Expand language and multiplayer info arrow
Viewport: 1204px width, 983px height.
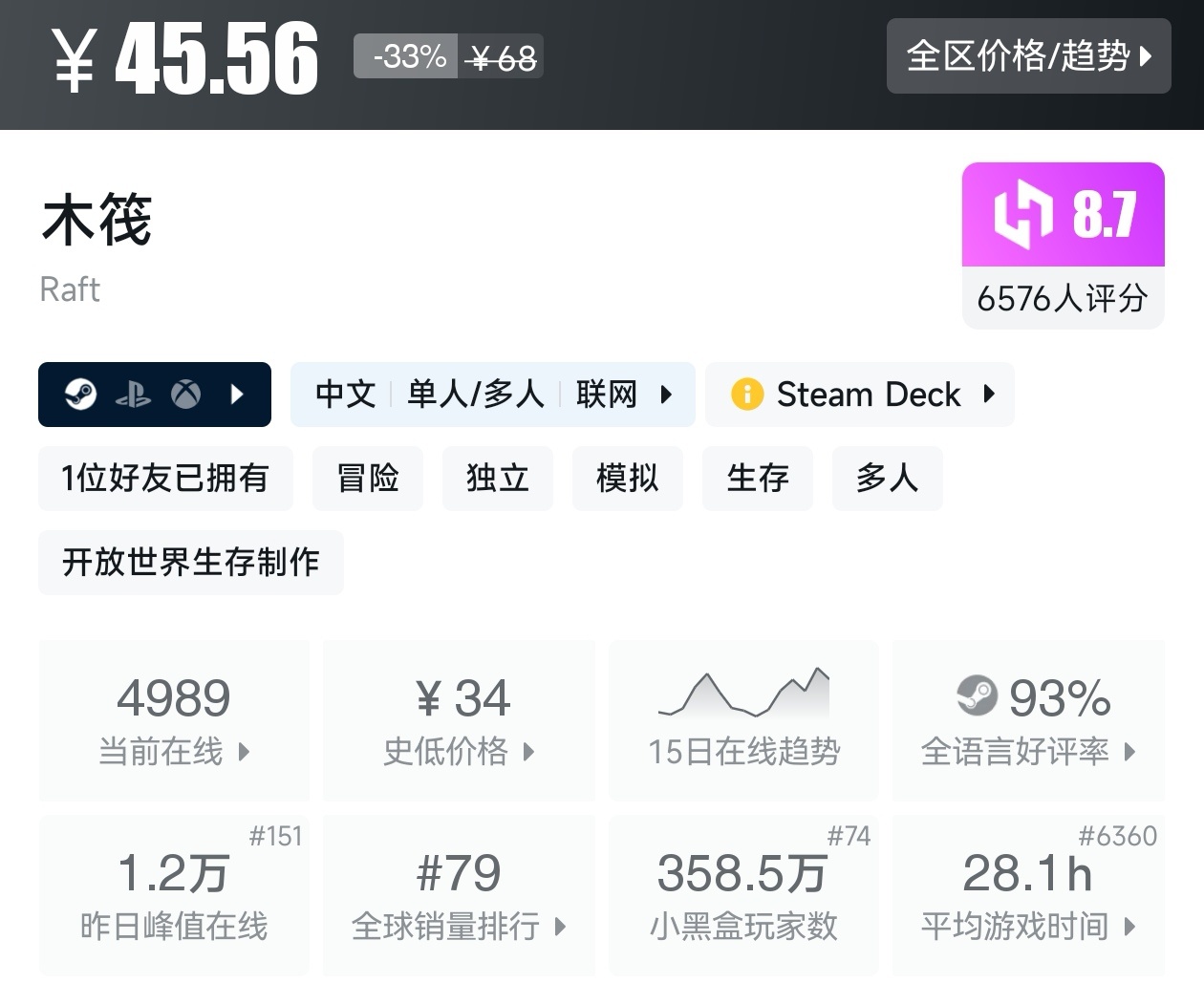tap(666, 394)
